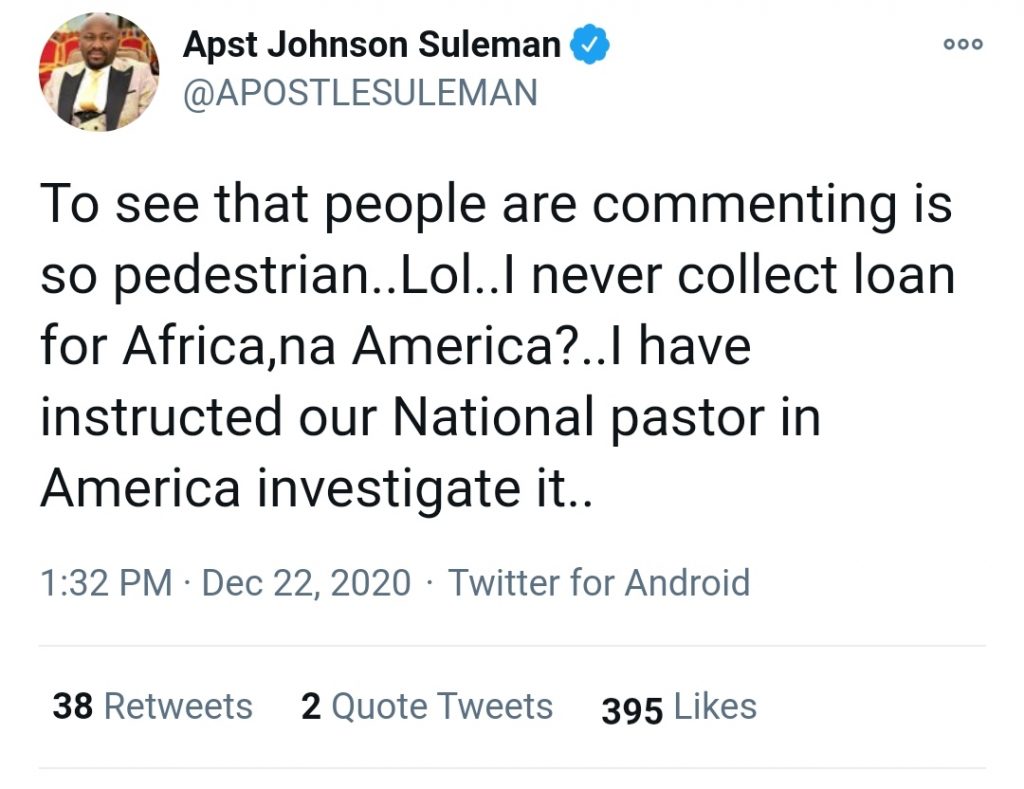Click the Dec 22, 2020 date
1024x789 pixels.
click(x=306, y=582)
